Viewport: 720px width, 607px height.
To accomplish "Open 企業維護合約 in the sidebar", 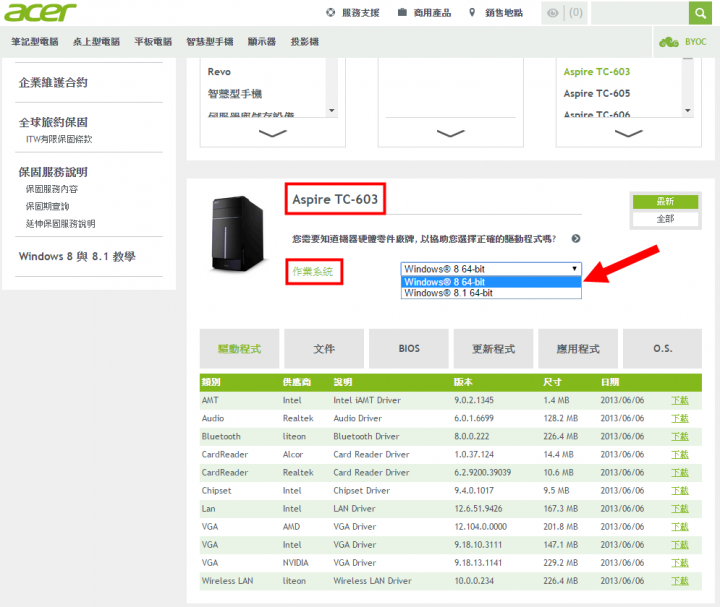I will point(53,83).
